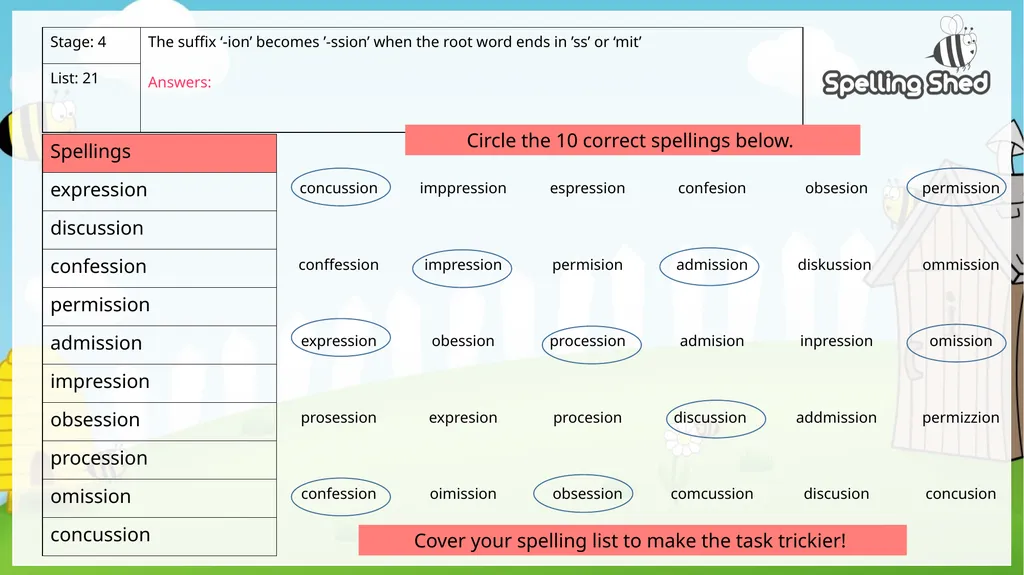Click the circled word 'admission' in the grid
The height and width of the screenshot is (575, 1024).
coord(711,265)
